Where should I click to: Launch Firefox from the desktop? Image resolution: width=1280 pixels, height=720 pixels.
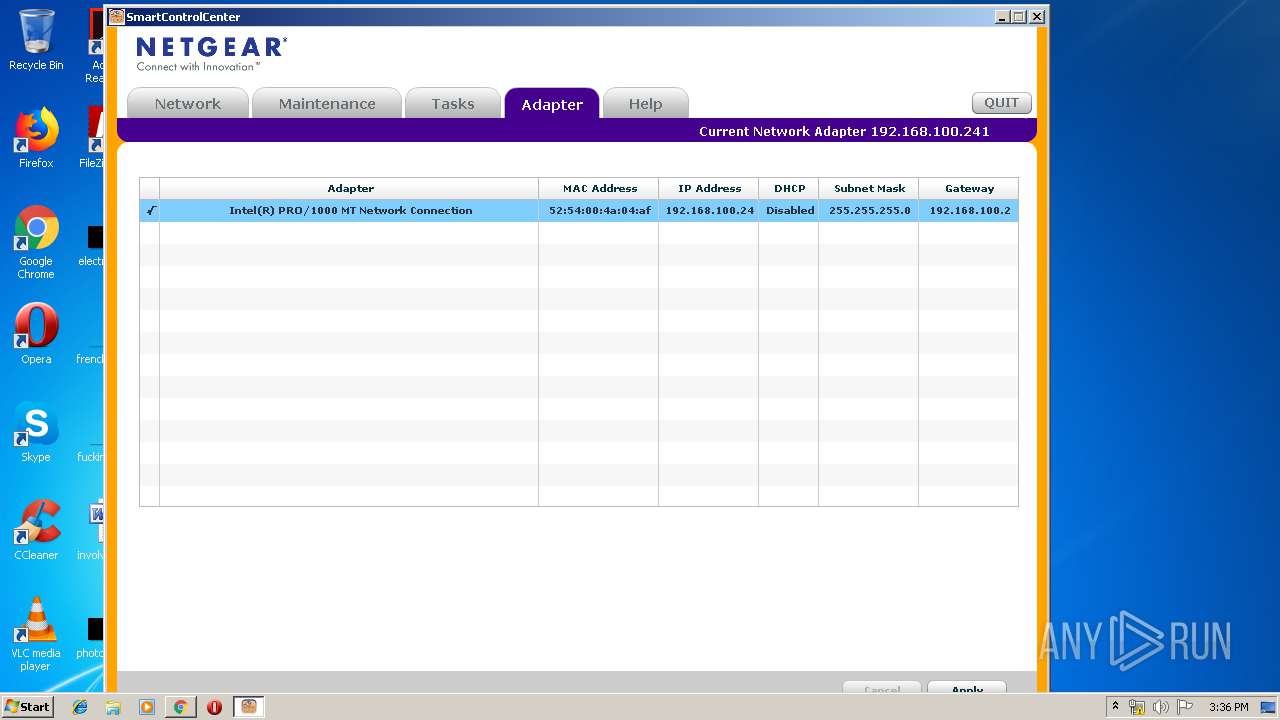pos(36,138)
